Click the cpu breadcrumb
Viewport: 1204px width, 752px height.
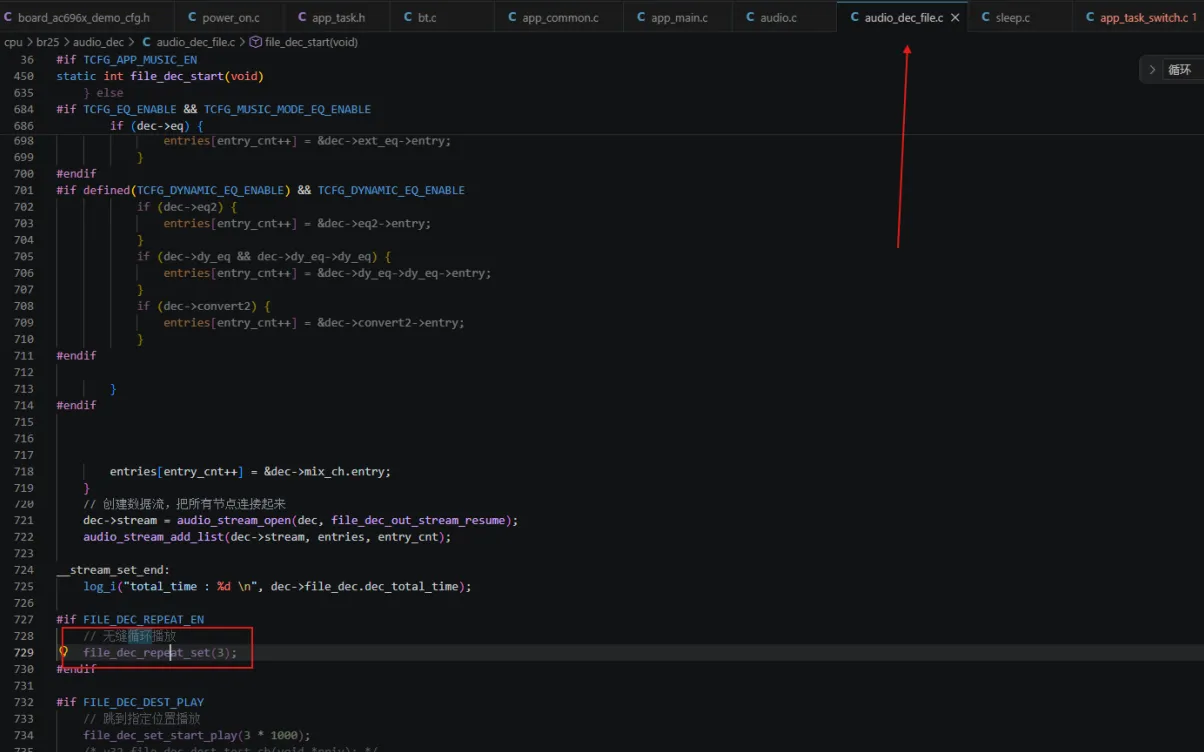[13, 42]
